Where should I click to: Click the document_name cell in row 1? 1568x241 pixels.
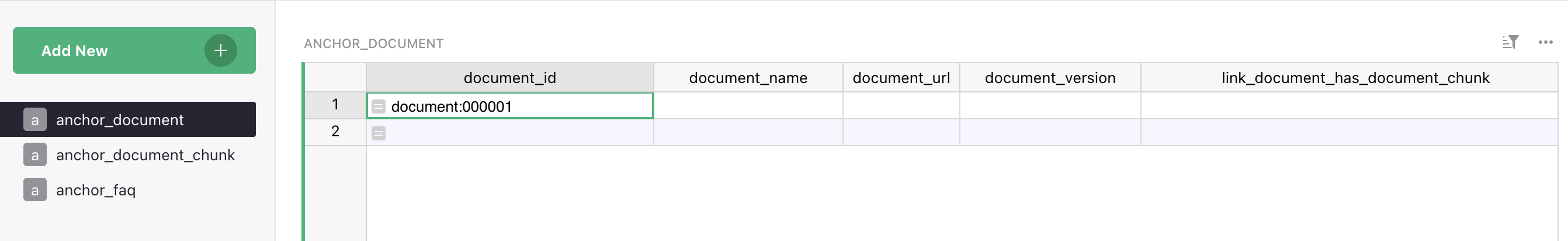pyautogui.click(x=747, y=106)
